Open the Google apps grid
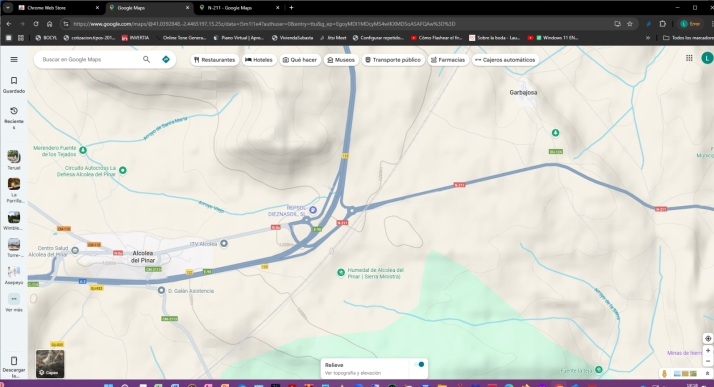Screen dimensions: 714x387 pos(689,58)
